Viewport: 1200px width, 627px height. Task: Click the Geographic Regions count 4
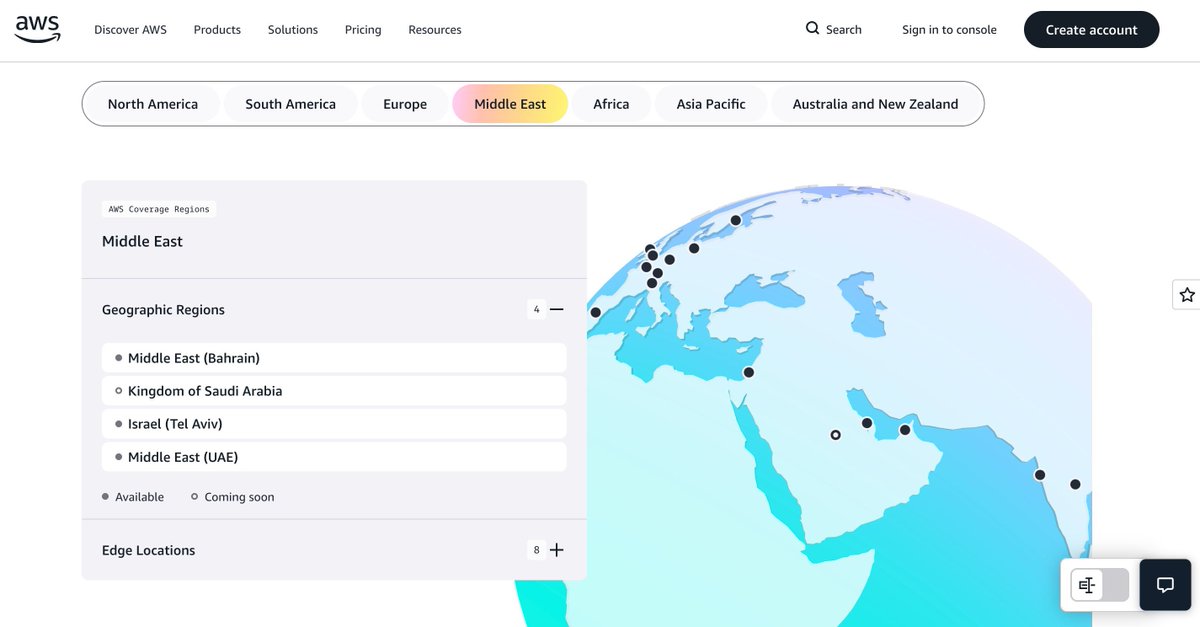(536, 310)
